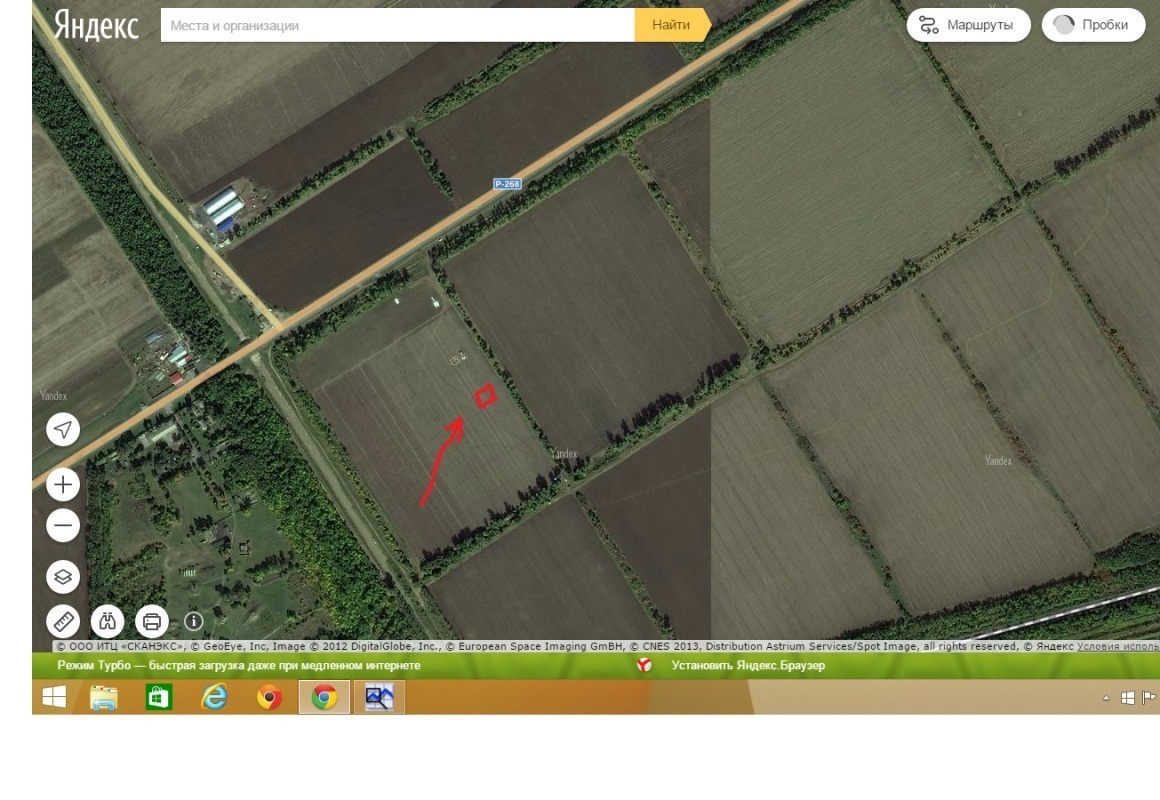Toggle the Пробки traffic layer
Viewport: 1160px width, 800px height.
click(1092, 25)
